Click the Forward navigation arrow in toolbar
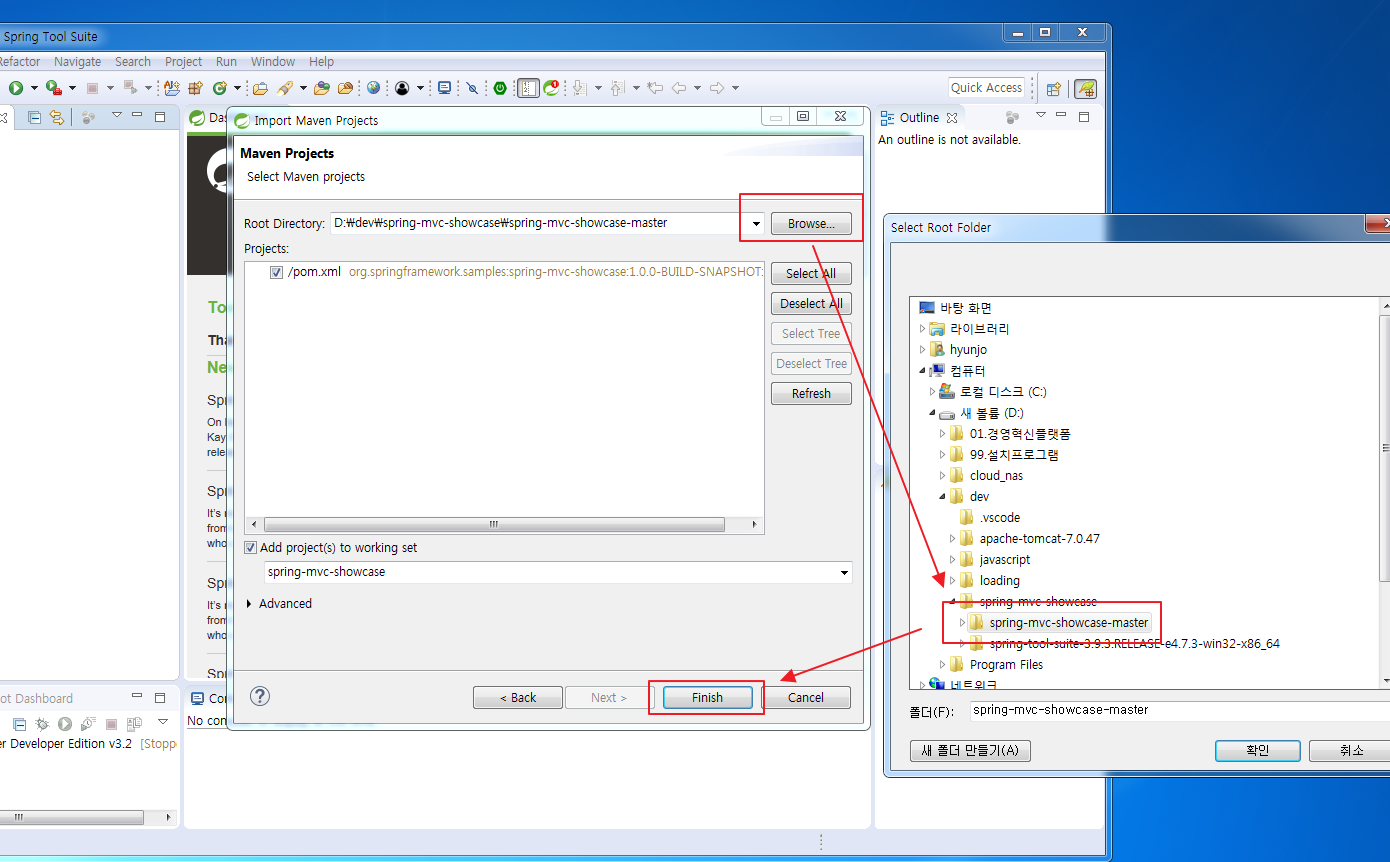The width and height of the screenshot is (1390, 862). click(x=717, y=88)
